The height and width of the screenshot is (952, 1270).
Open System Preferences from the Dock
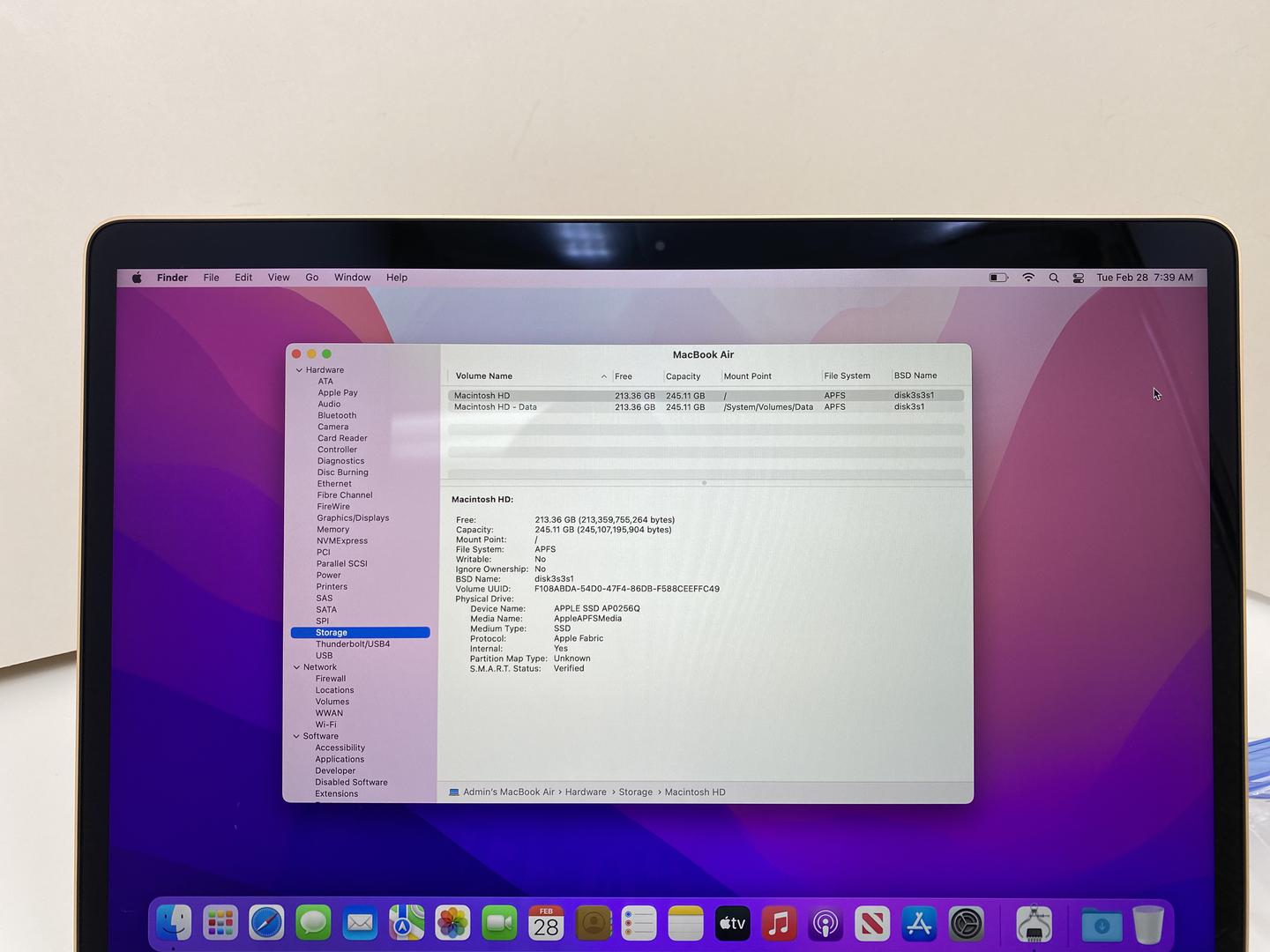[966, 923]
